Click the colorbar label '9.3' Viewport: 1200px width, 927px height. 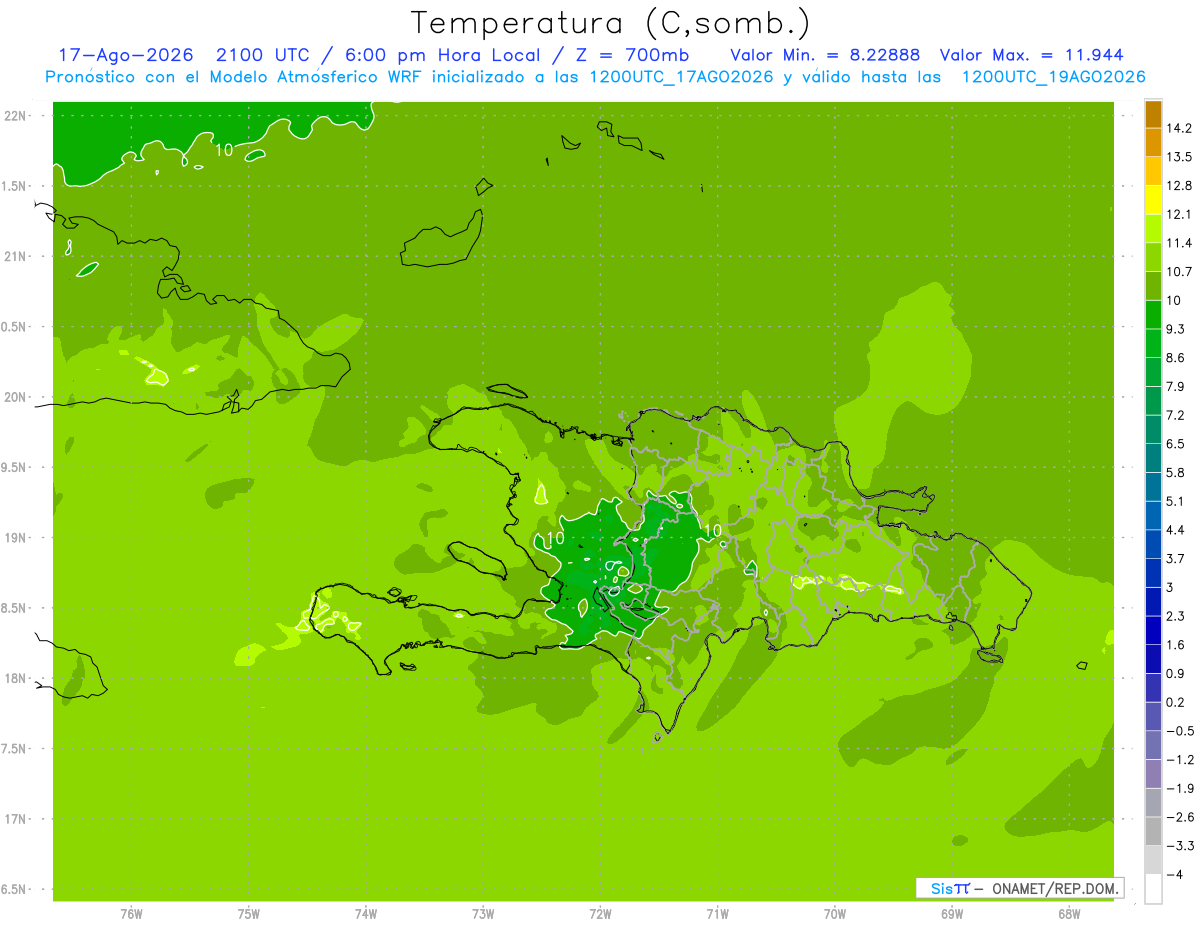pos(1176,329)
